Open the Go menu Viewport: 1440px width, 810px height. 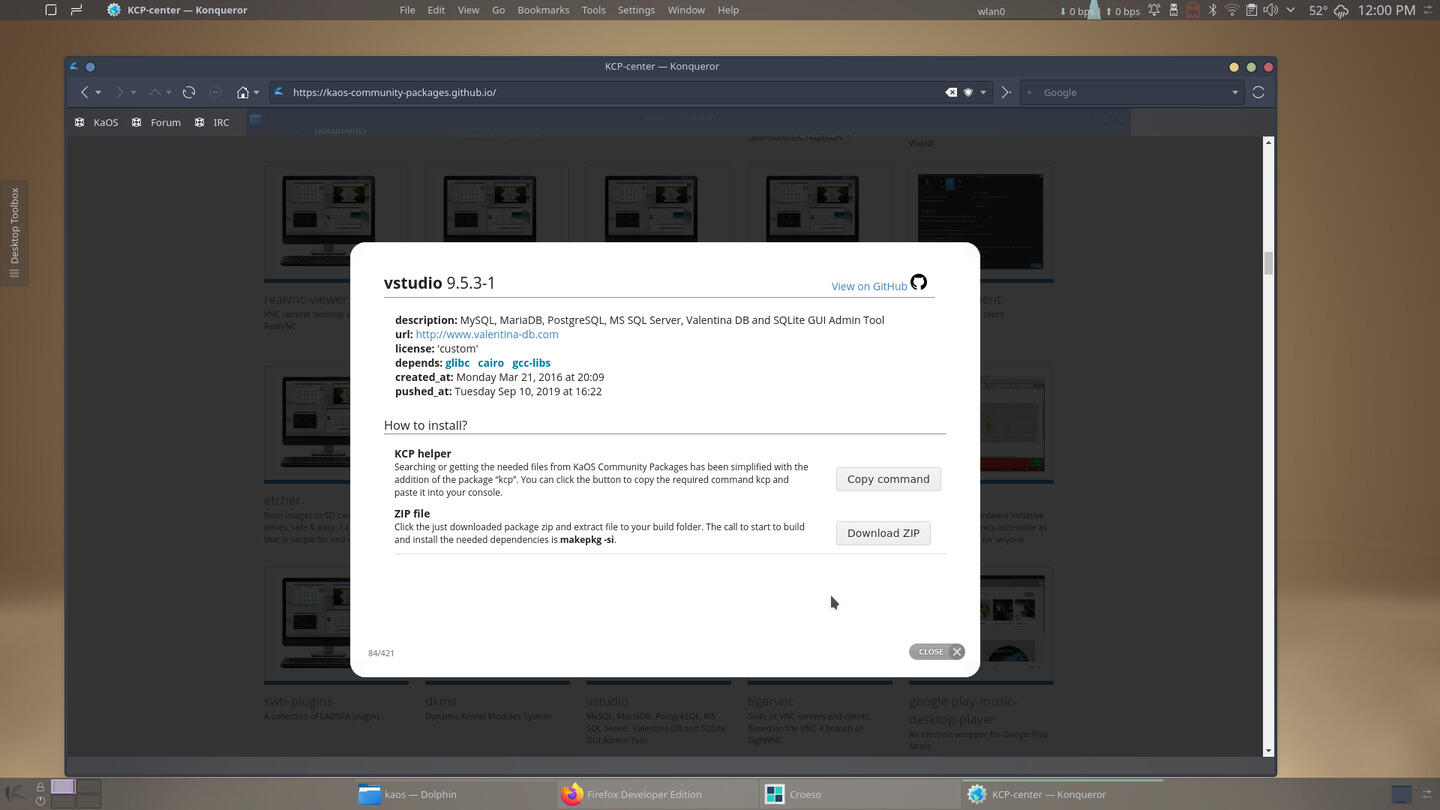point(498,10)
